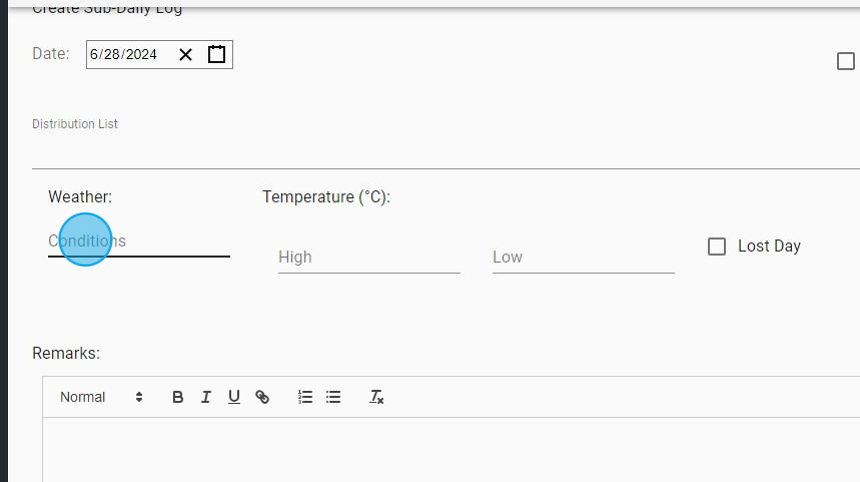Check the Lost Day checkbox

[717, 246]
